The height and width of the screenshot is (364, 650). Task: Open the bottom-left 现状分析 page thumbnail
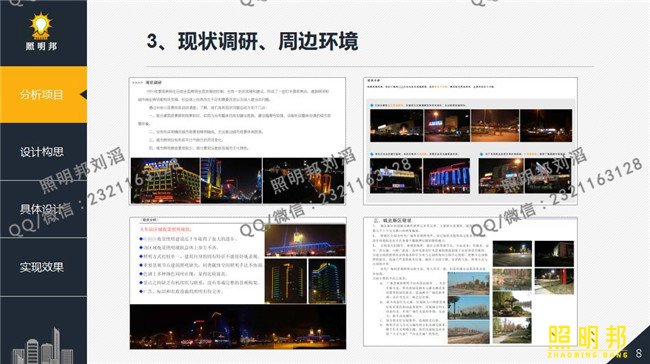click(238, 283)
